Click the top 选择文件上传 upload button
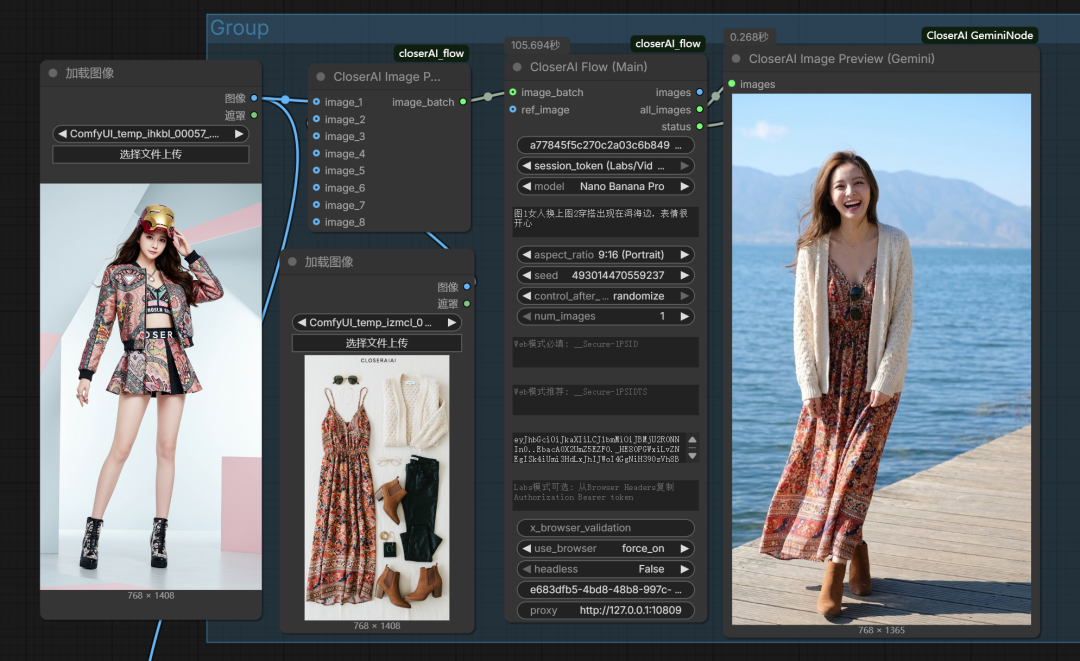This screenshot has width=1080, height=661. click(x=150, y=155)
